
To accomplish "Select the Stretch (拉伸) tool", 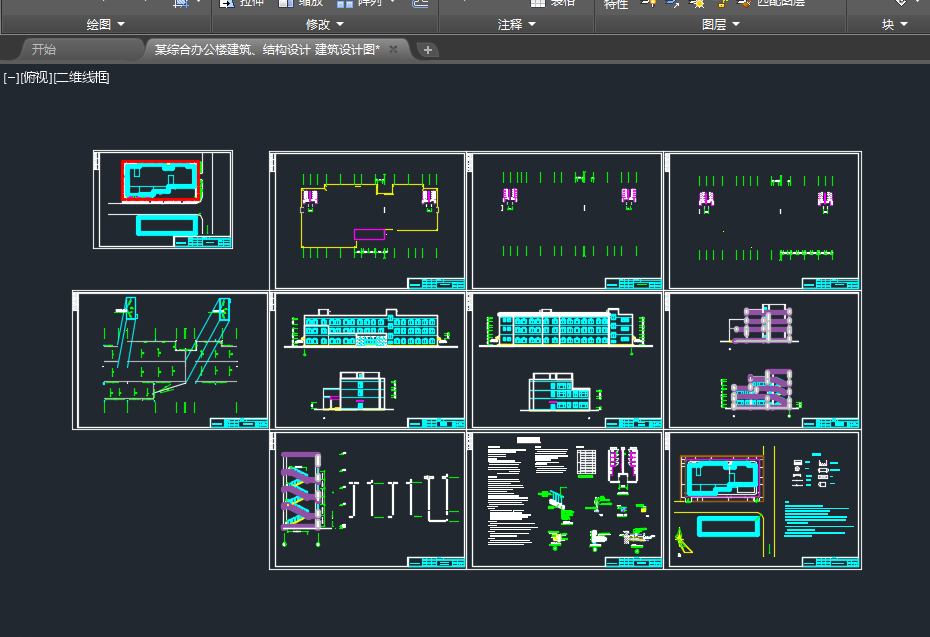I will tap(240, 4).
